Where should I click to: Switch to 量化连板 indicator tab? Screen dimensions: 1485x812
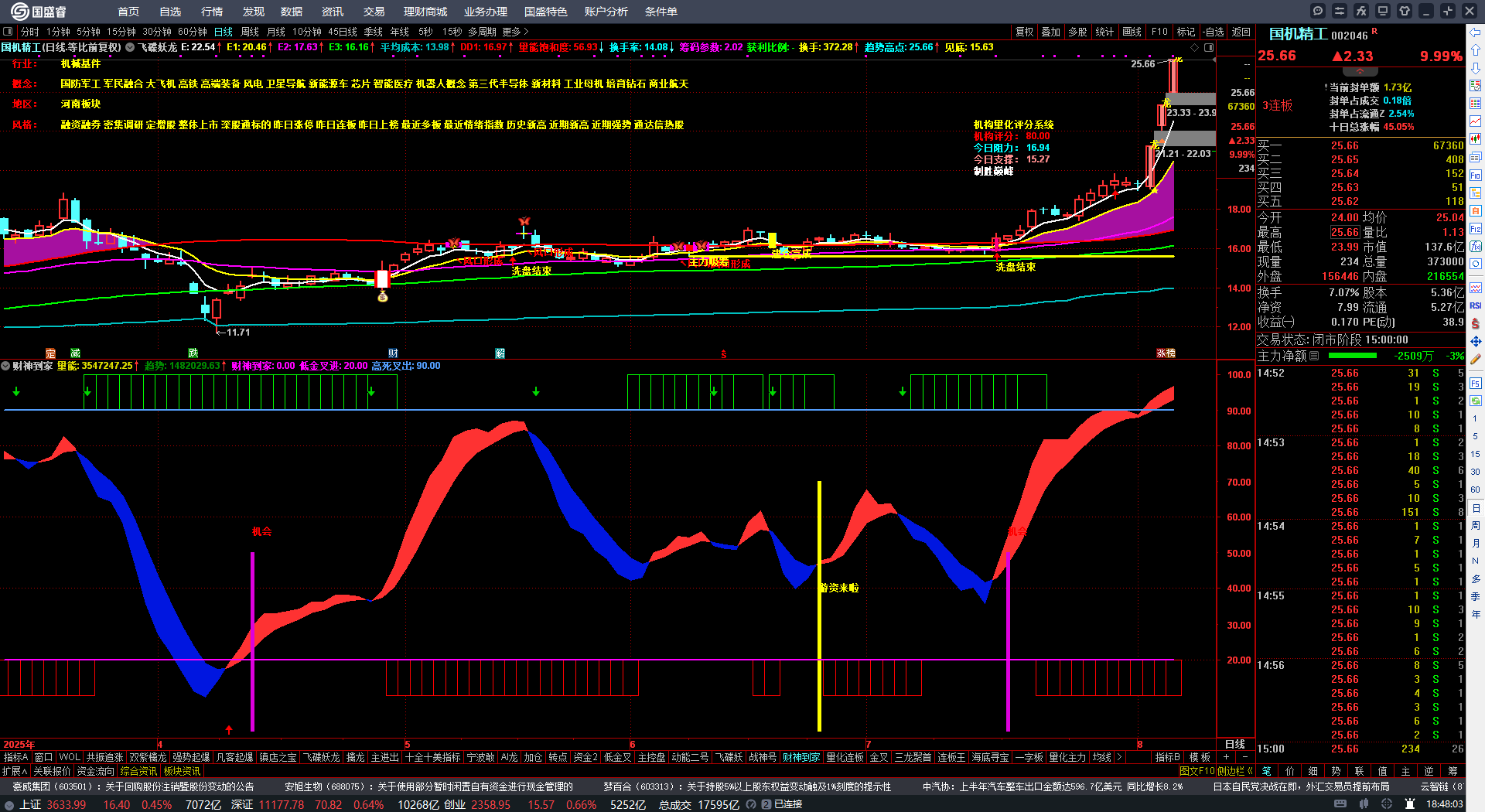[845, 757]
